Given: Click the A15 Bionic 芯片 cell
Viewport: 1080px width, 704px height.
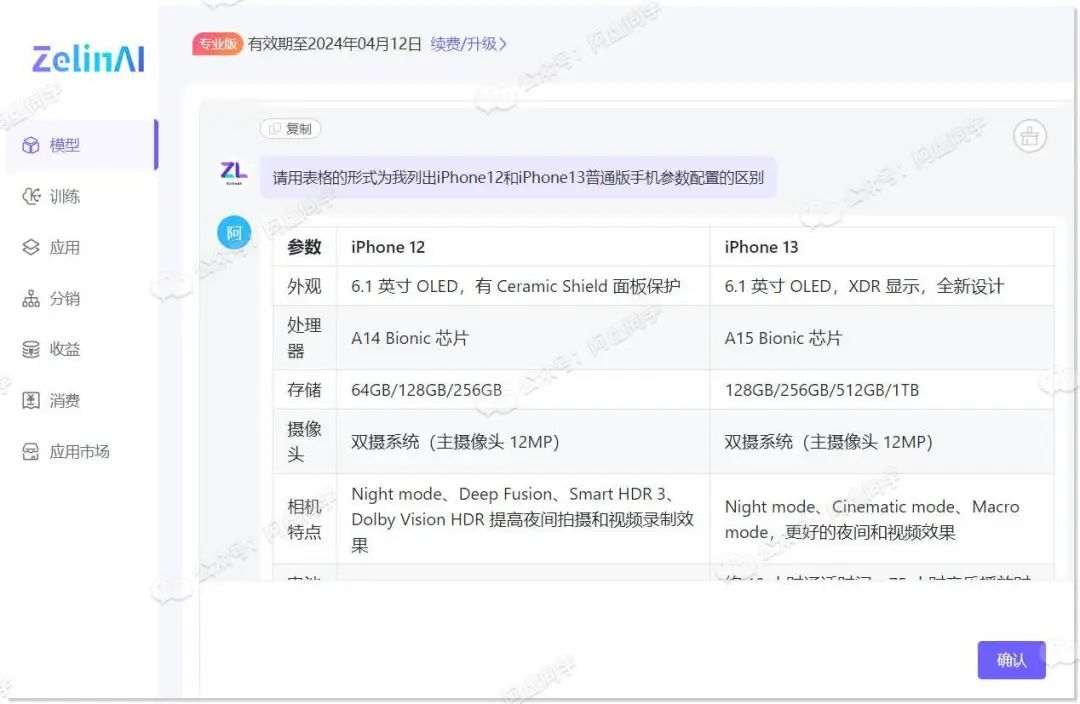Looking at the screenshot, I should click(882, 338).
